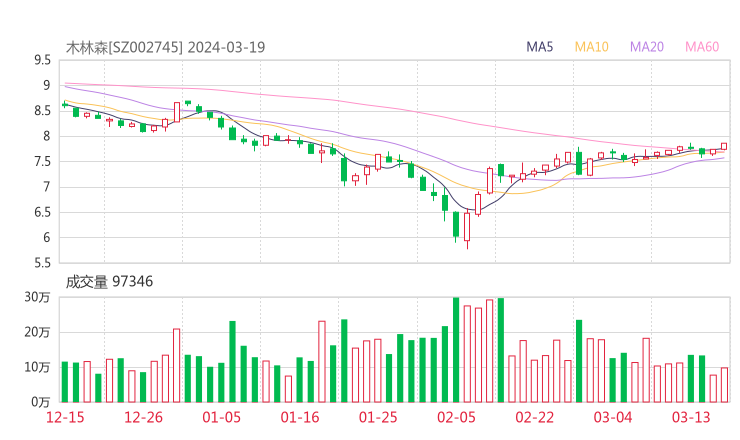Click the 10万 volume axis label
This screenshot has width=740, height=440.
(37, 367)
